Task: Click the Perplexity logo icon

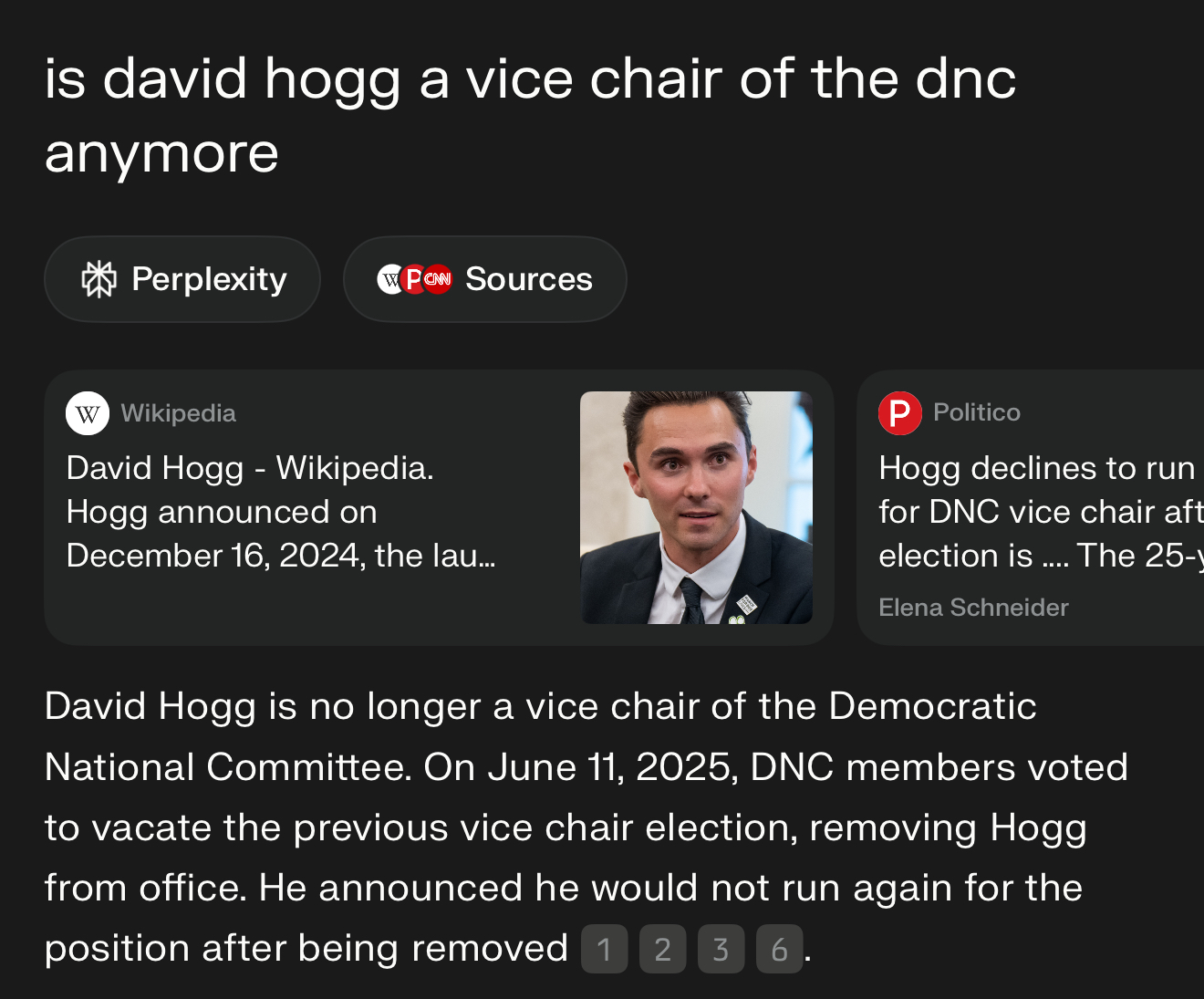Action: tap(99, 279)
